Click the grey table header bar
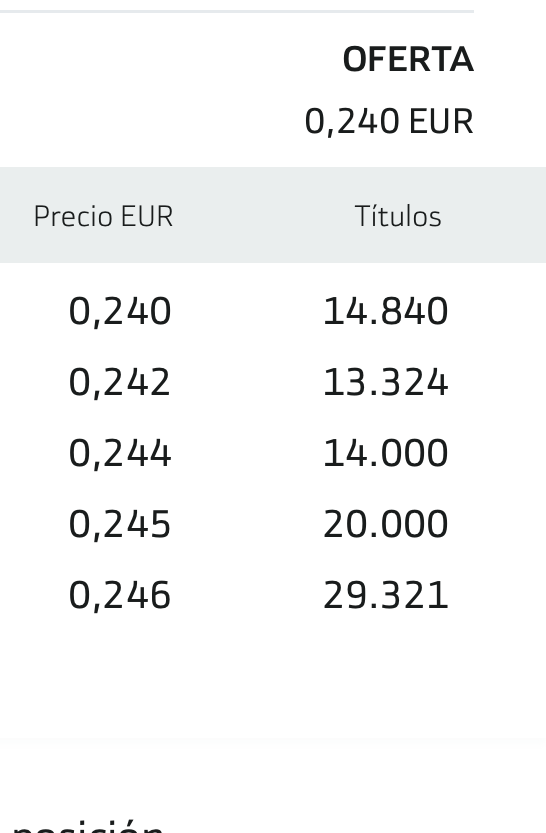The width and height of the screenshot is (546, 833). click(x=273, y=215)
